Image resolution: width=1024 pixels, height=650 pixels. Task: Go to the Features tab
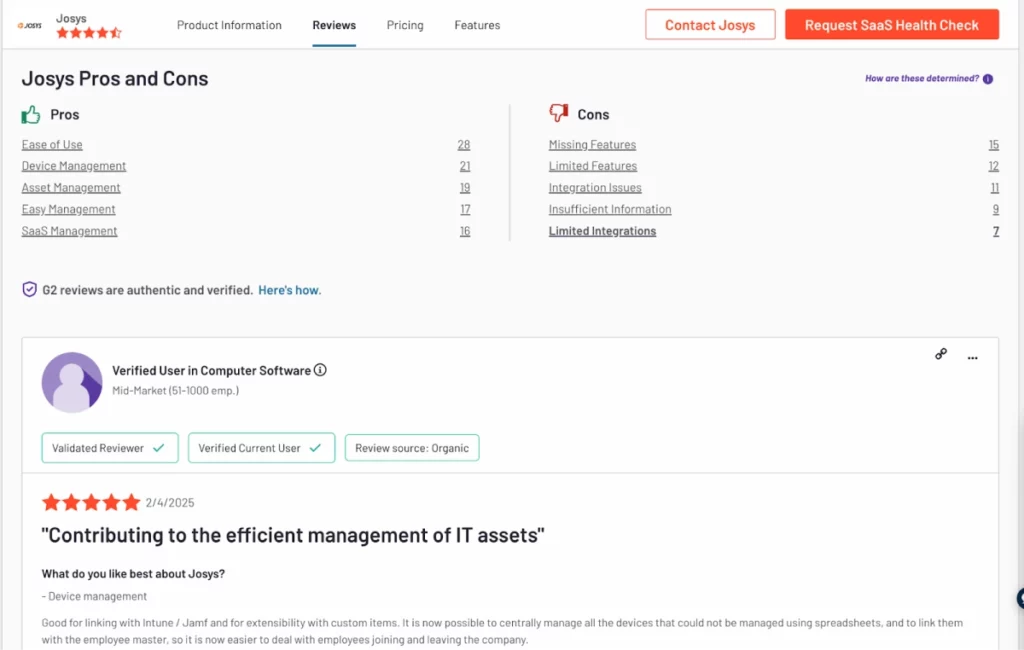[x=477, y=25]
